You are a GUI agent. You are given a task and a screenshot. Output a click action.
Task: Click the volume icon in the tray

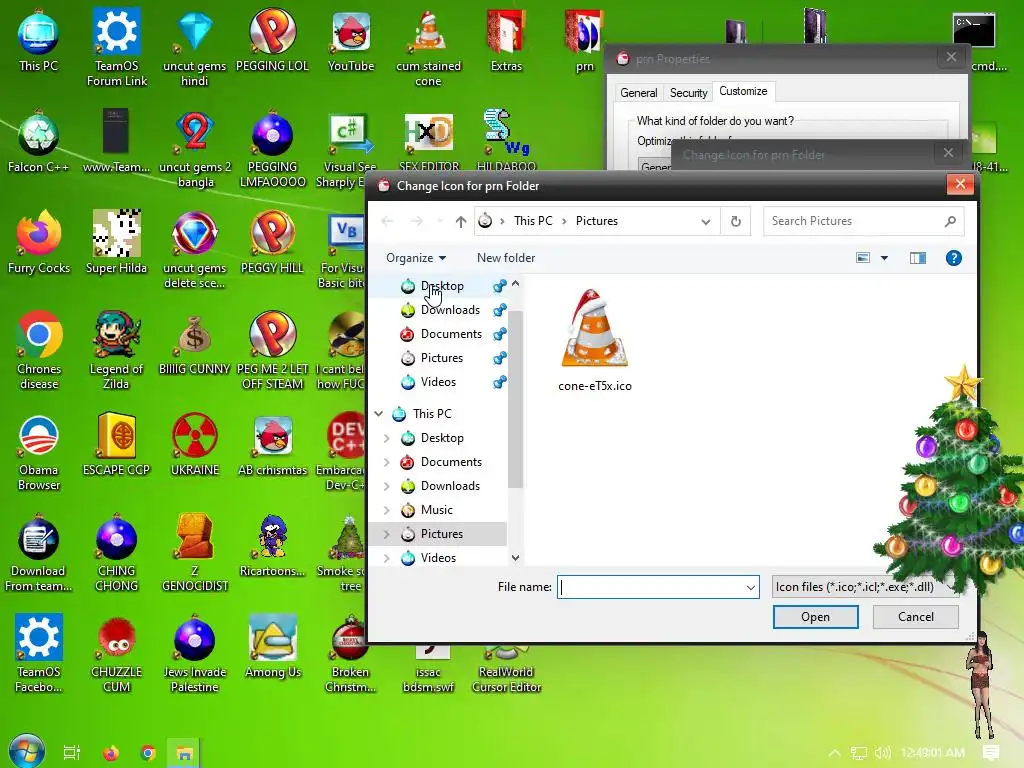[882, 753]
